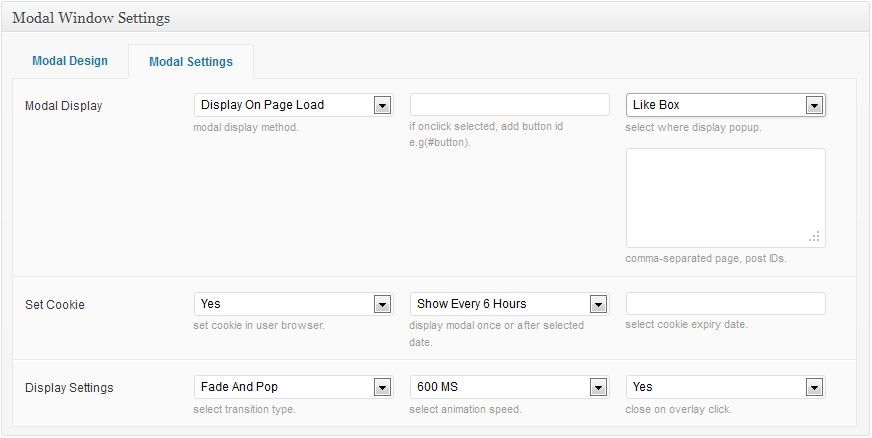Viewport: 872px width, 438px height.
Task: Click the onclick button id input field
Action: click(x=509, y=105)
